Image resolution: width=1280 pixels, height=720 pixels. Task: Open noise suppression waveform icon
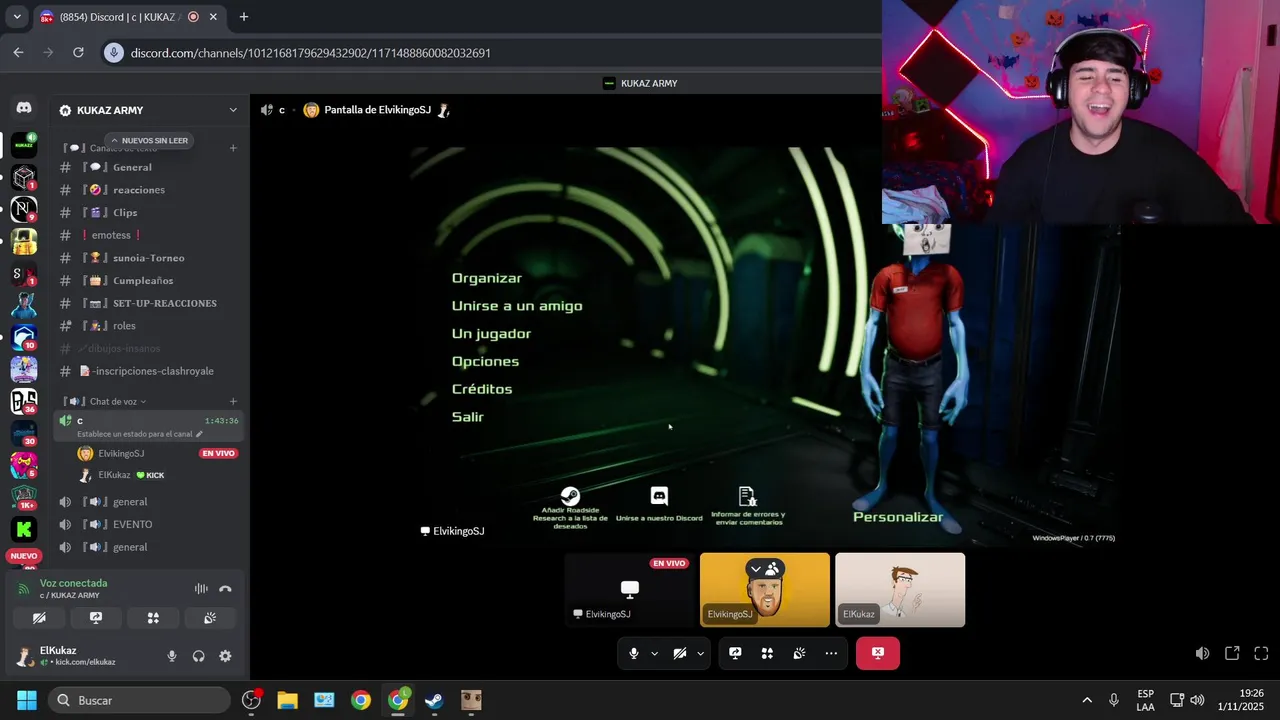coord(201,589)
